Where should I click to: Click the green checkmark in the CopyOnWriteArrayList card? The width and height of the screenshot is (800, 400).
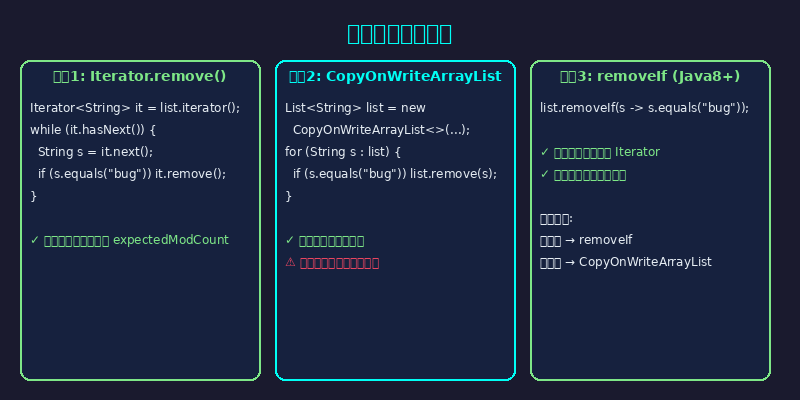click(x=290, y=240)
